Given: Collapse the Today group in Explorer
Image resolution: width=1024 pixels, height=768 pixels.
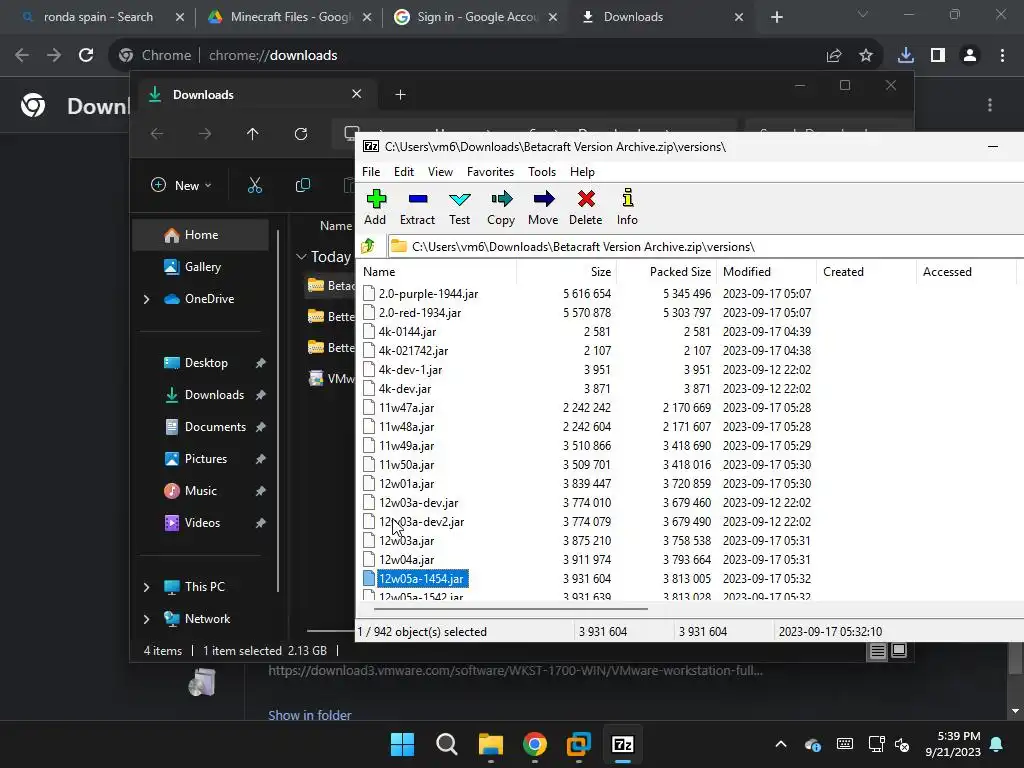Looking at the screenshot, I should (301, 257).
